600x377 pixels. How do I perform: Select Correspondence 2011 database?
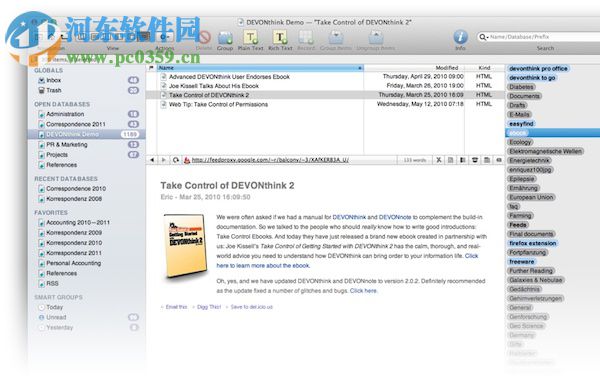pos(75,124)
